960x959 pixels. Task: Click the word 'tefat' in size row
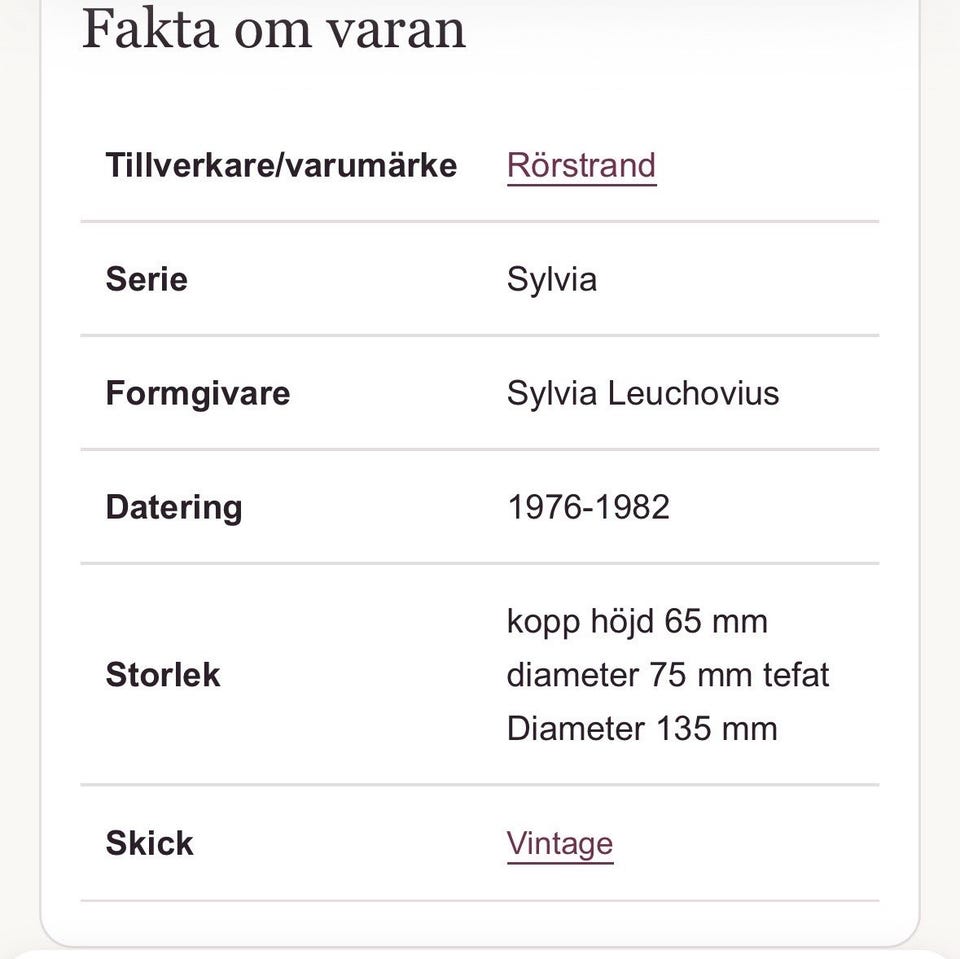pyautogui.click(x=796, y=675)
